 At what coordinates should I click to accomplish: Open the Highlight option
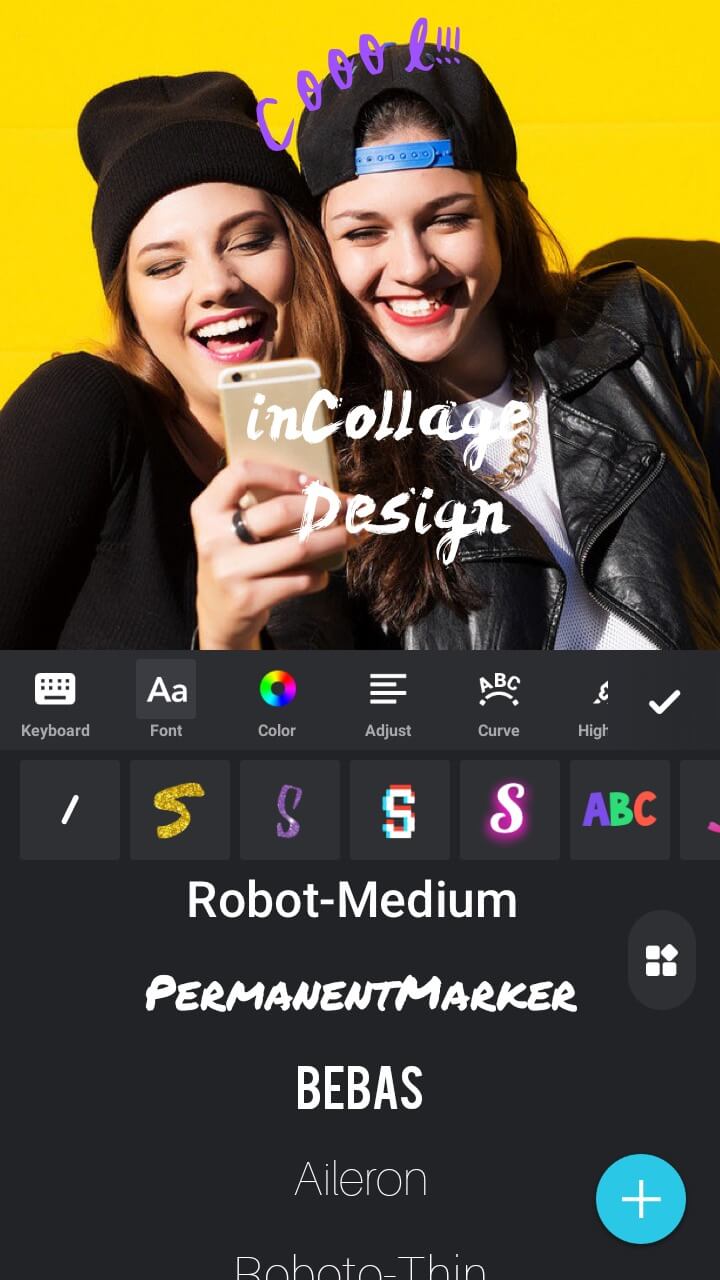[x=595, y=703]
